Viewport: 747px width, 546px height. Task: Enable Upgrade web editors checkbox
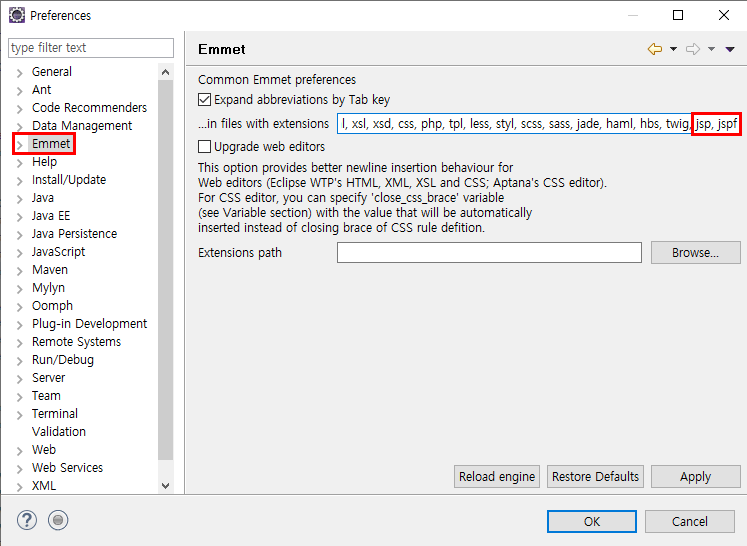(204, 146)
